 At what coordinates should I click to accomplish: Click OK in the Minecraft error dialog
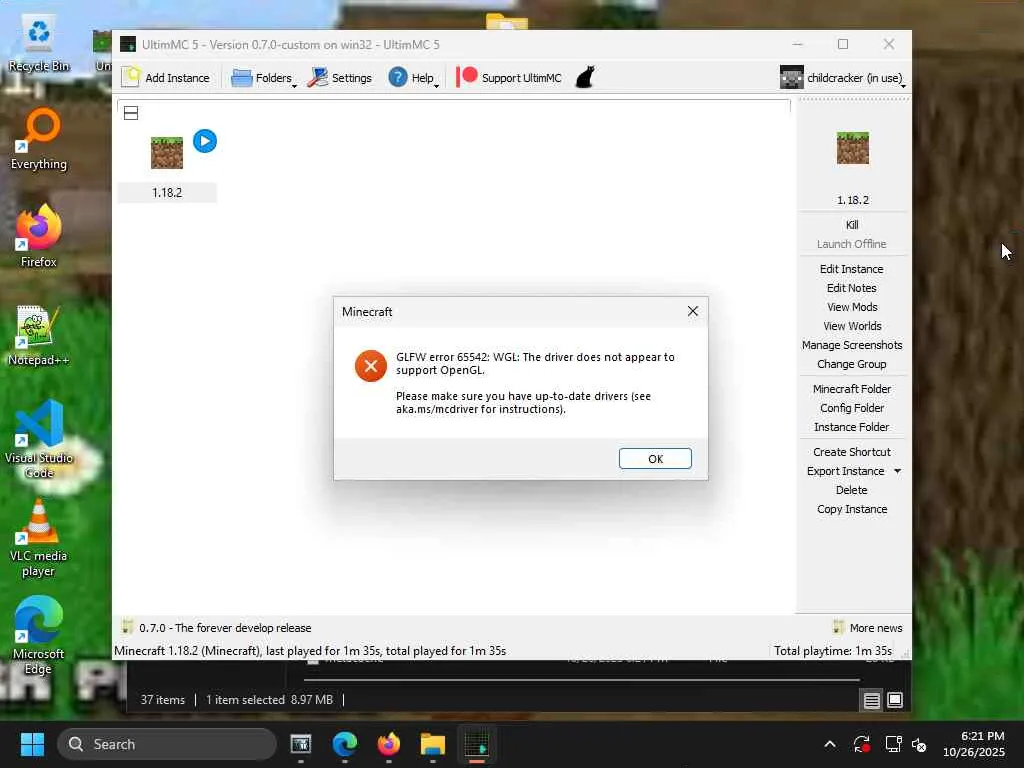coord(655,458)
